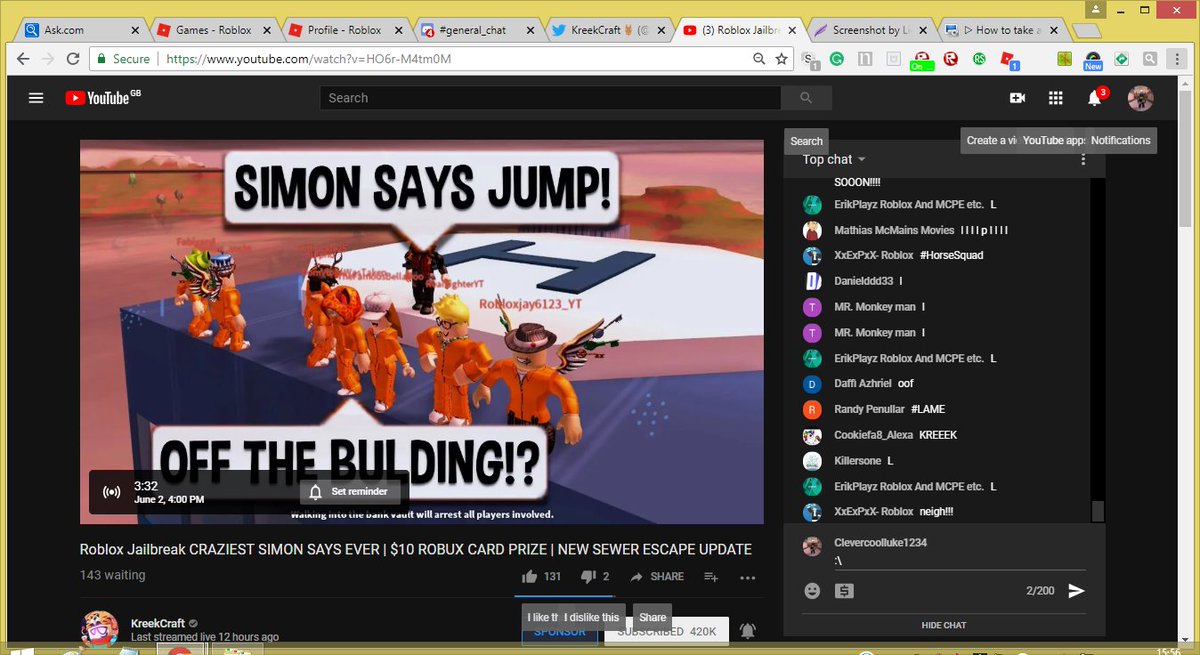Click the green RS extension icon
Screen dimensions: 1200x655
981,59
